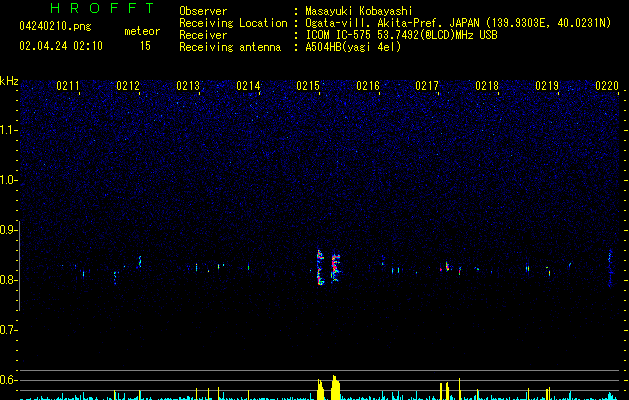
Task: Click the HROFFT title text
Action: tap(102, 8)
